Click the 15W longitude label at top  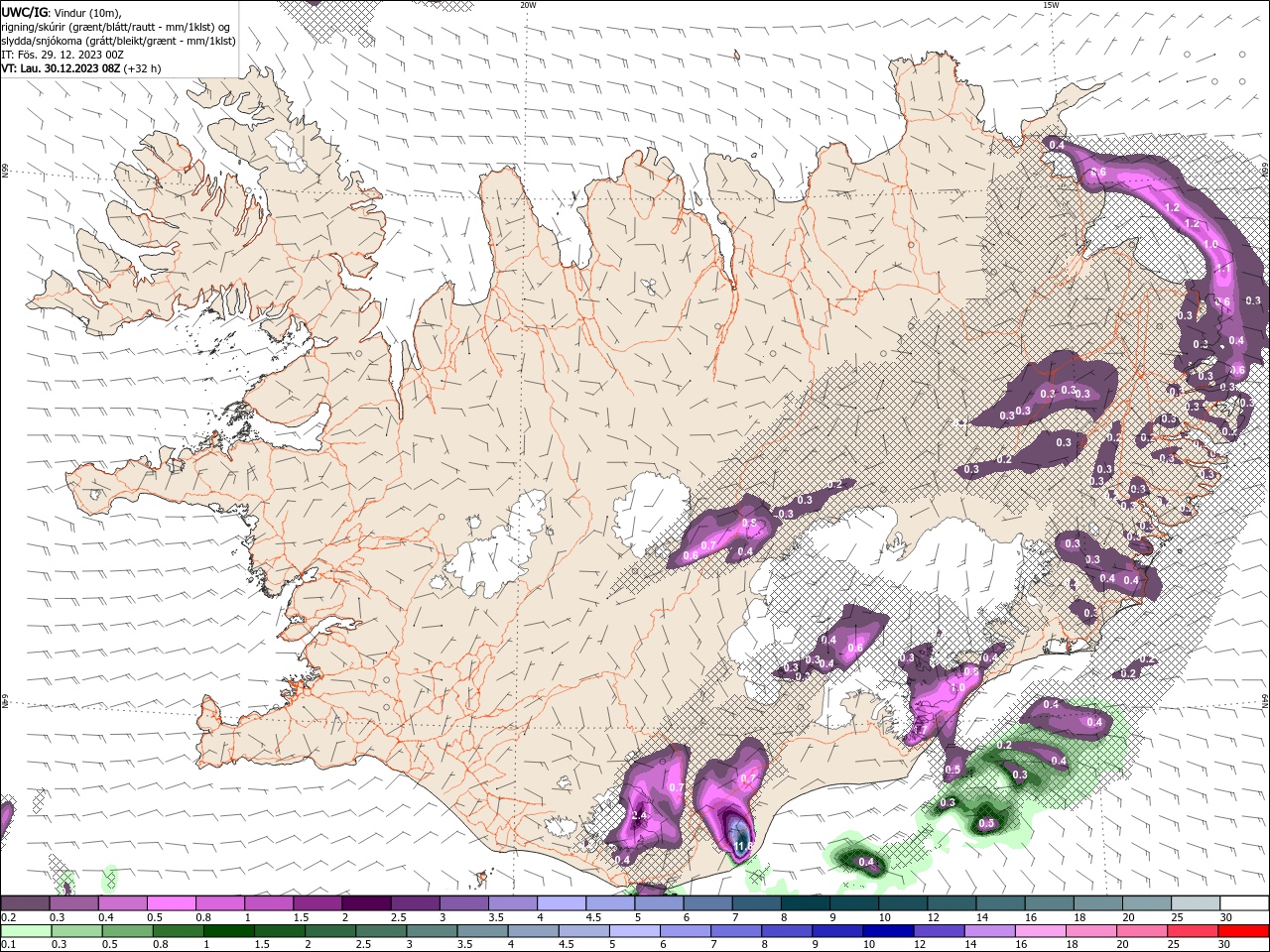point(1051,5)
